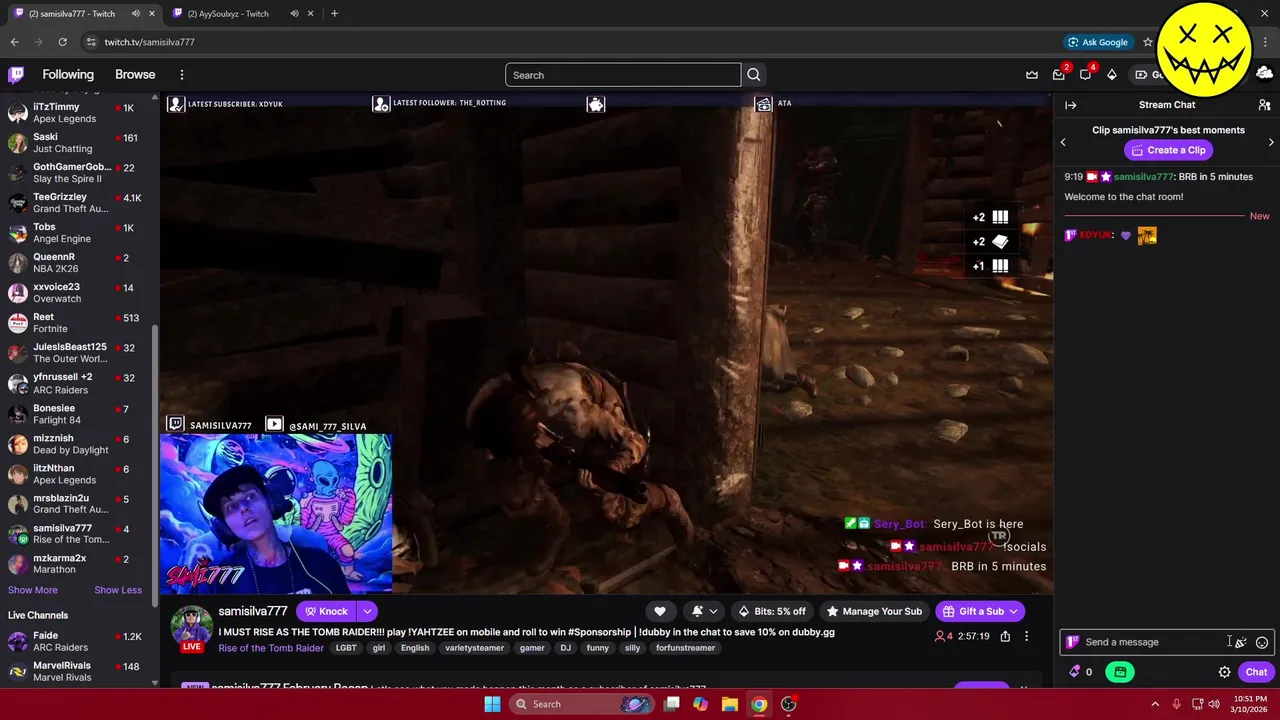Open mizznish Dead by Daylight channel

point(78,444)
